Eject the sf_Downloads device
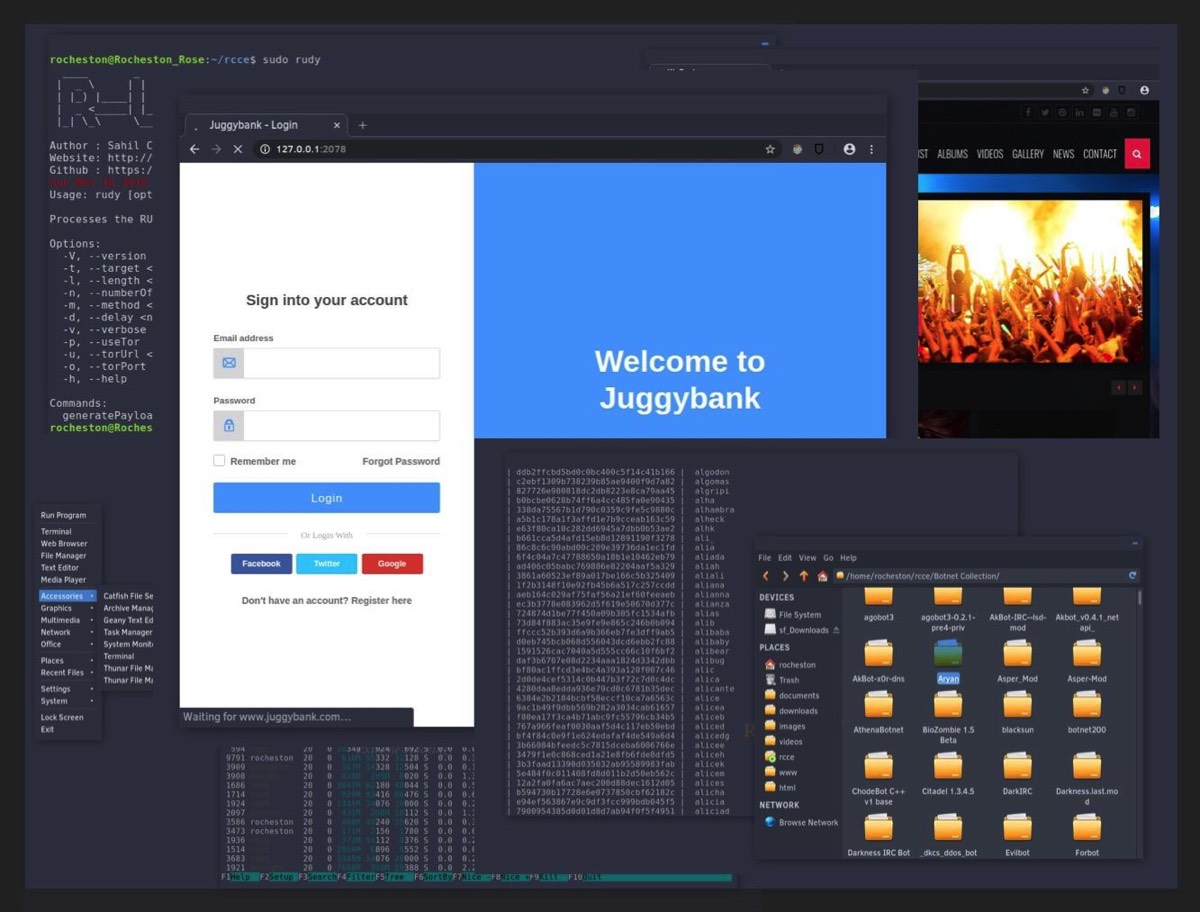The width and height of the screenshot is (1200, 912). click(836, 630)
